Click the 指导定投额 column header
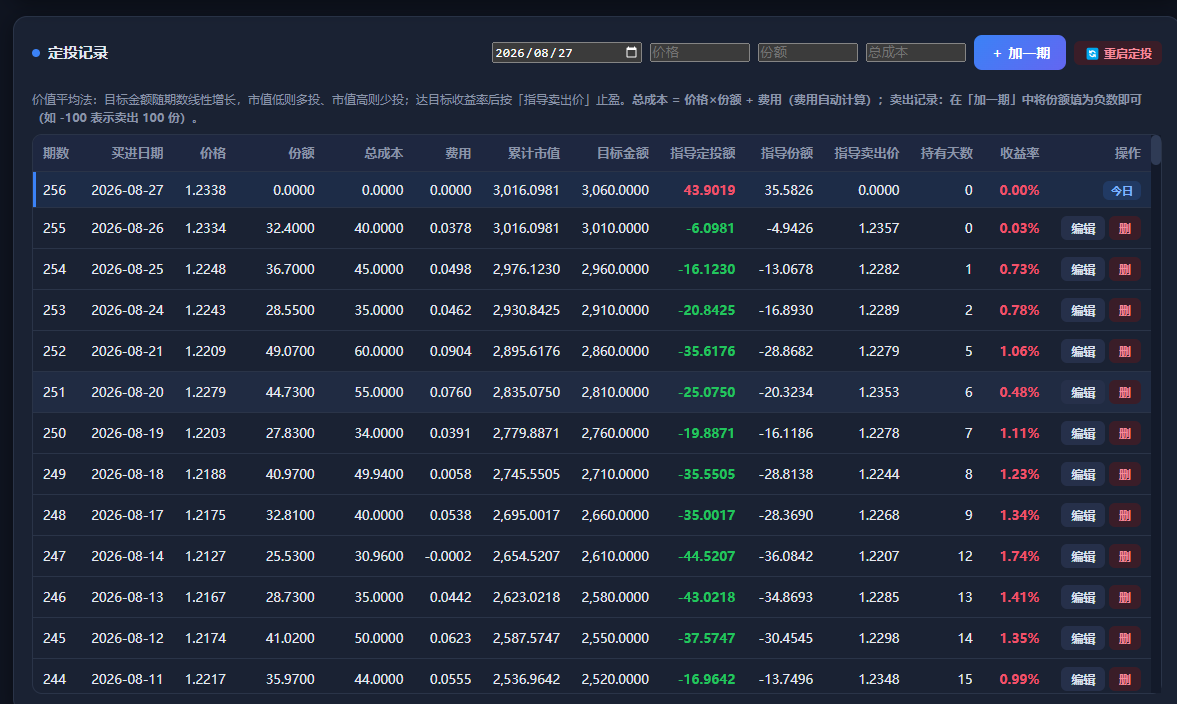1177x704 pixels. click(703, 153)
